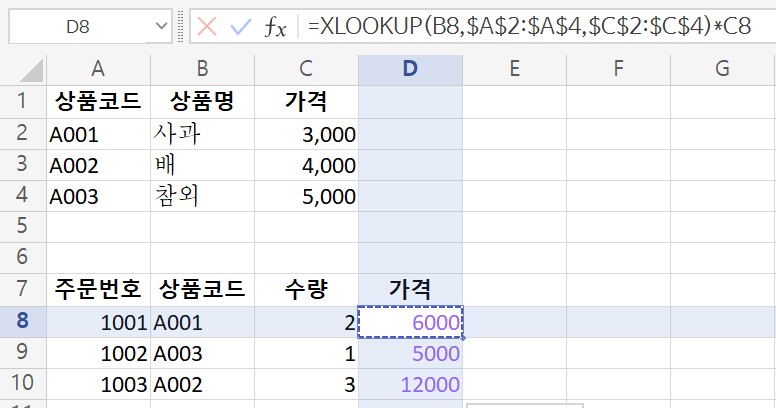Click order number 1001 cell
The image size is (776, 408).
point(98,322)
